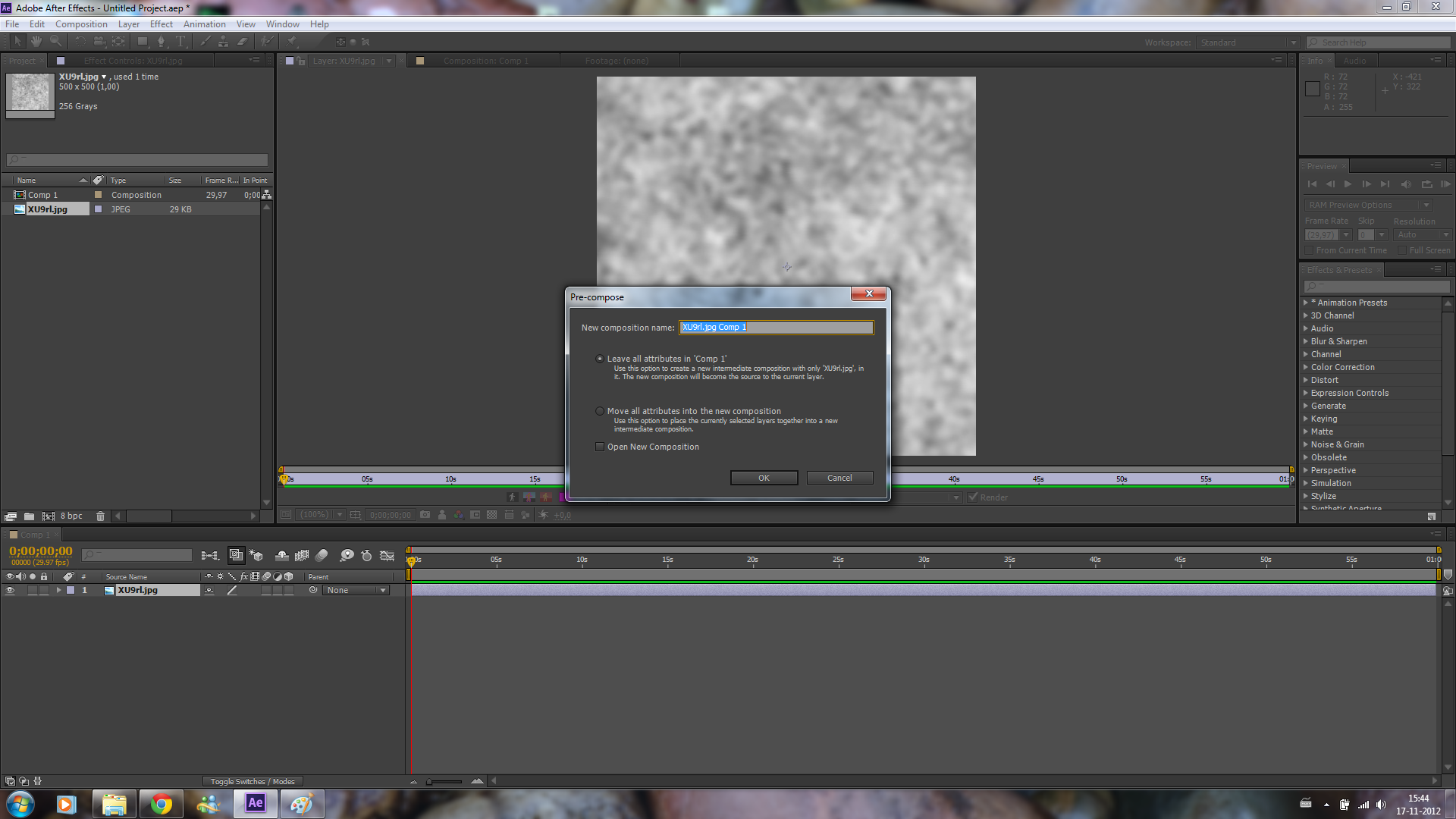Click the Hide Shy Layers switch

[x=282, y=556]
